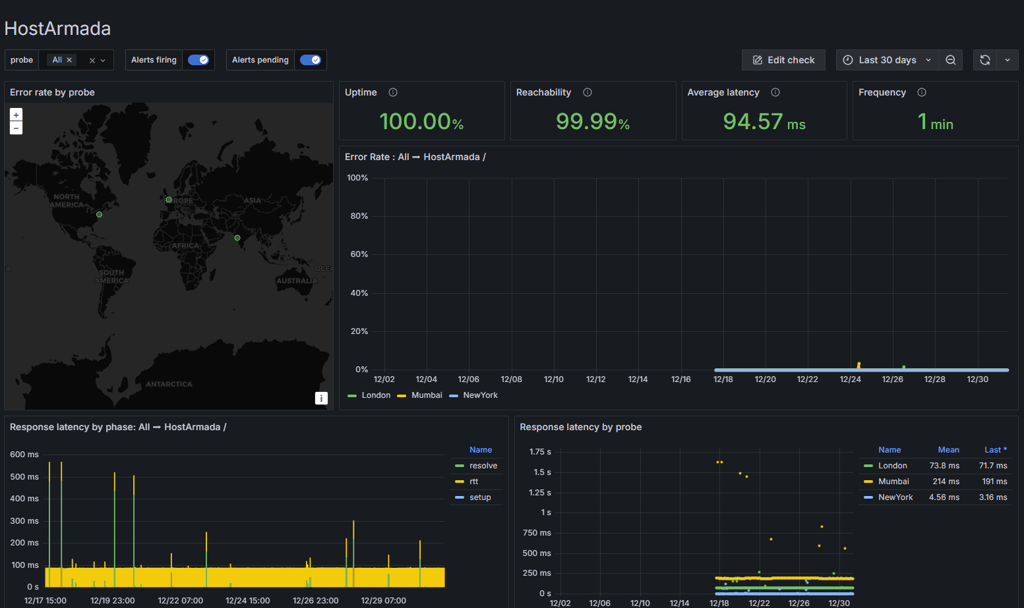Click London green color swatch in Error Rate legend

(353, 396)
